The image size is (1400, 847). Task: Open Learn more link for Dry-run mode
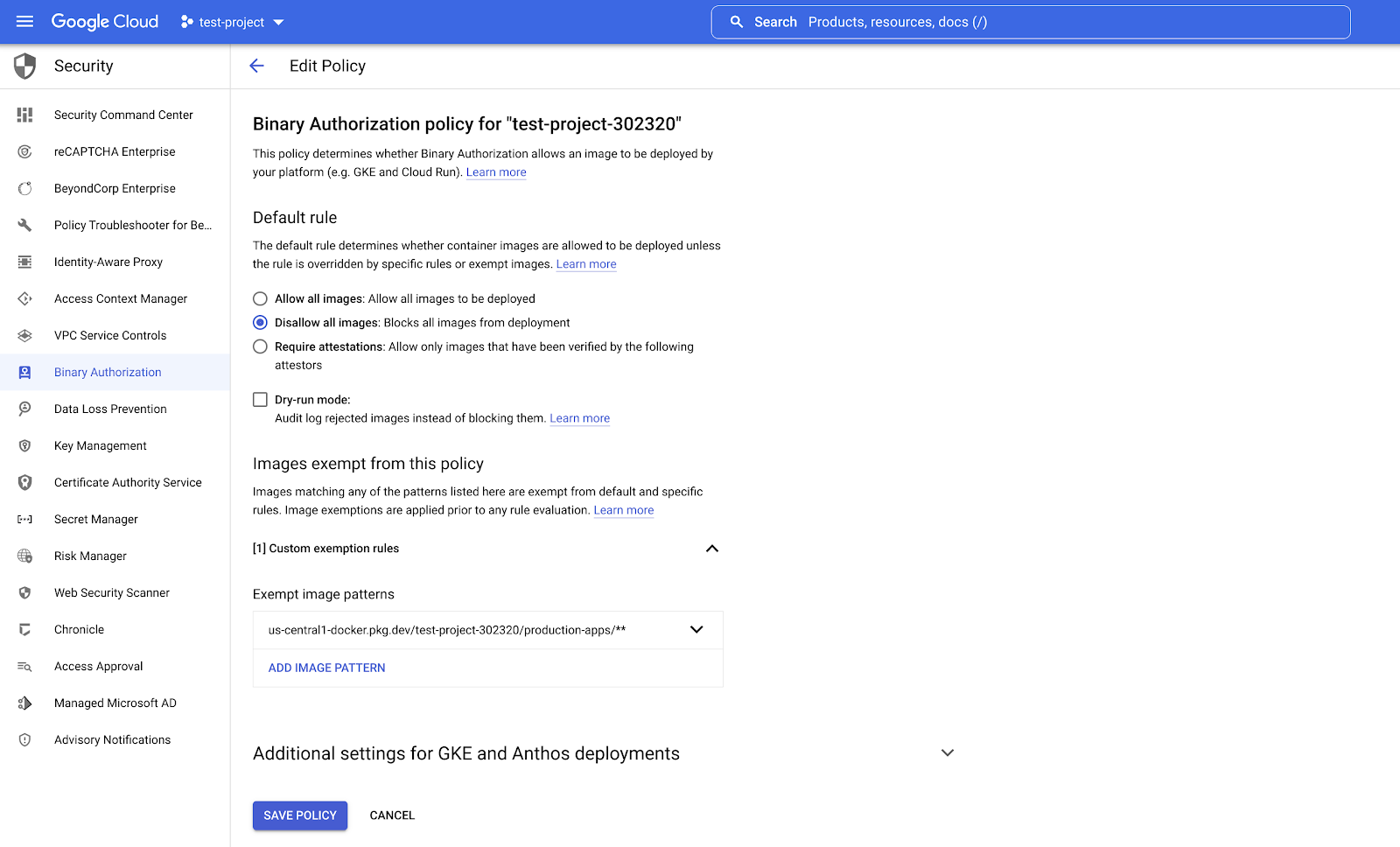click(579, 418)
